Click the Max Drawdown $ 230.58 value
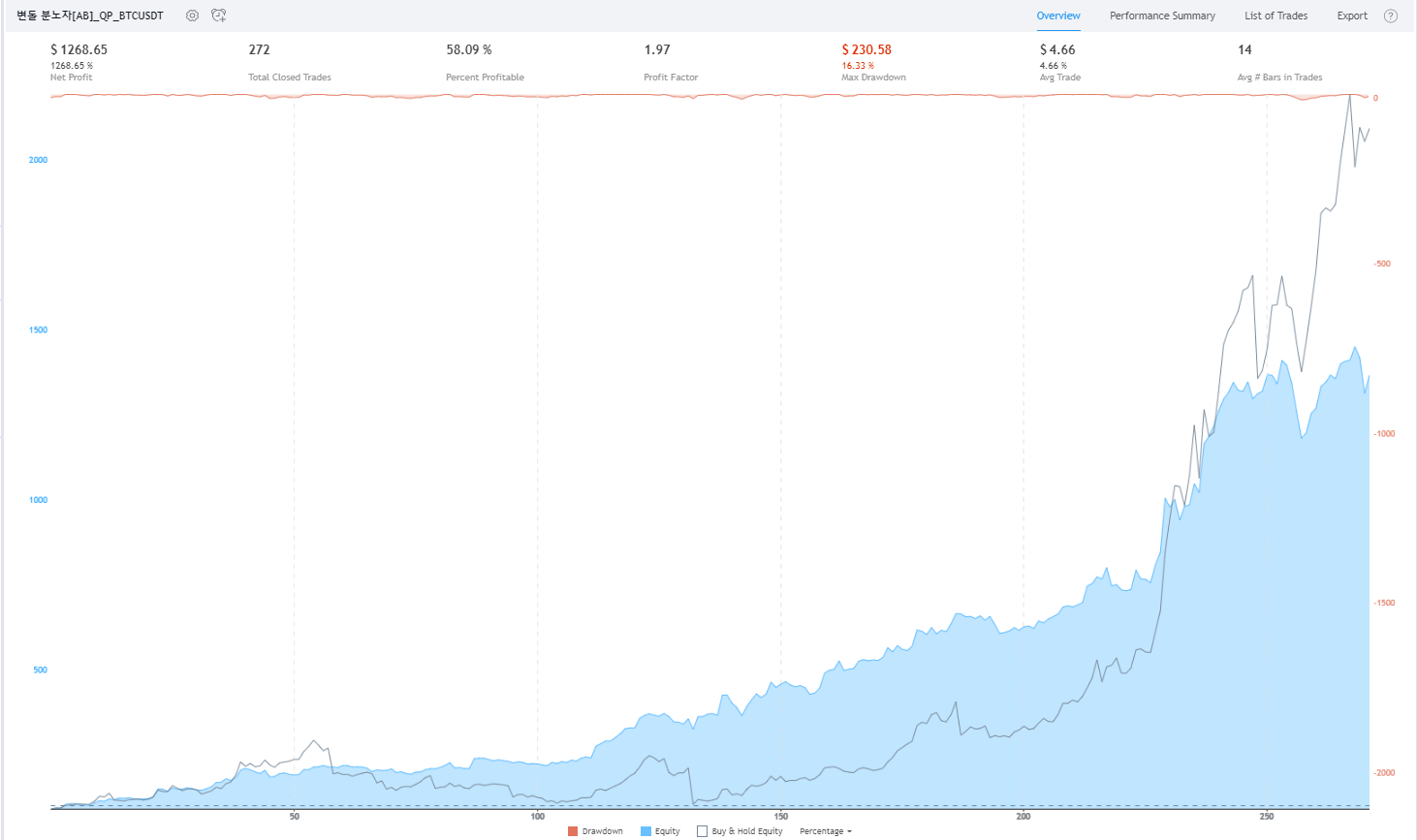Screen dimensions: 1417x840 (x=866, y=49)
